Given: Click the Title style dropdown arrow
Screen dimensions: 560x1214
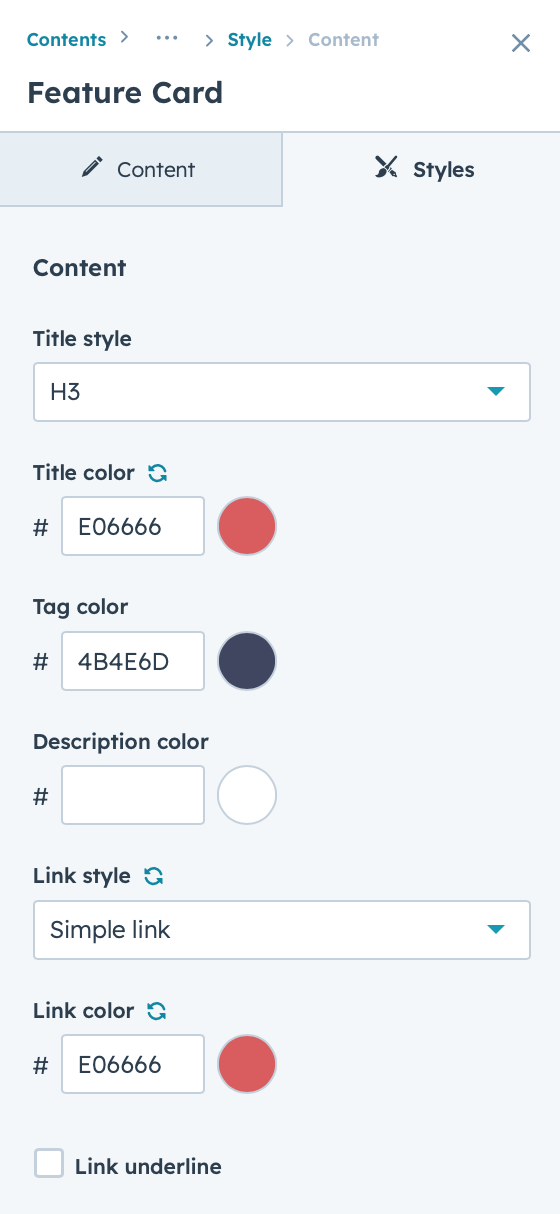Looking at the screenshot, I should [496, 392].
